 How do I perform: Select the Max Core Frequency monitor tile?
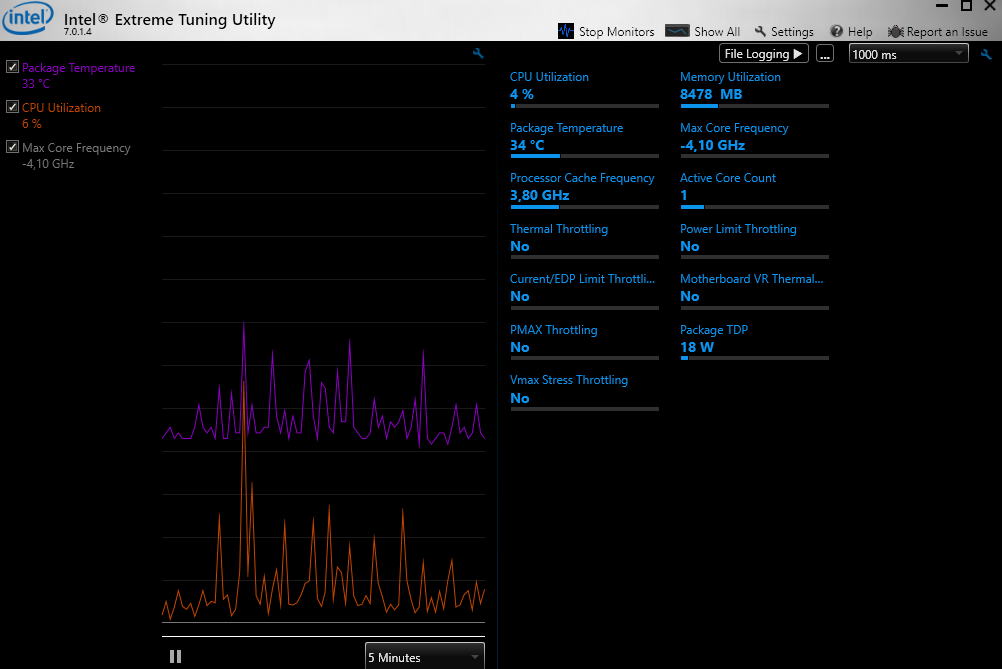click(x=754, y=139)
